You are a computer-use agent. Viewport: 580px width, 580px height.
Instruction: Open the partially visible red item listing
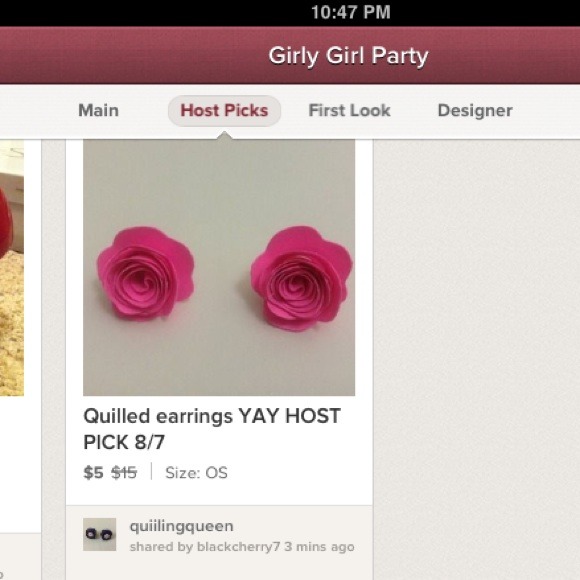(x=12, y=267)
